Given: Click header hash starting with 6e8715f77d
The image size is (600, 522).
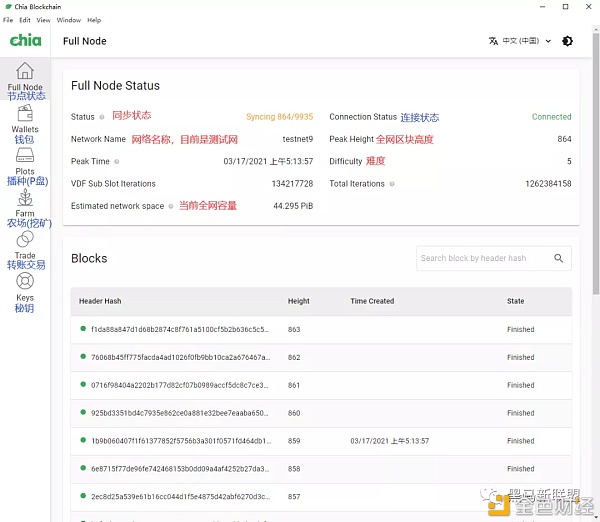Looking at the screenshot, I should [180, 469].
